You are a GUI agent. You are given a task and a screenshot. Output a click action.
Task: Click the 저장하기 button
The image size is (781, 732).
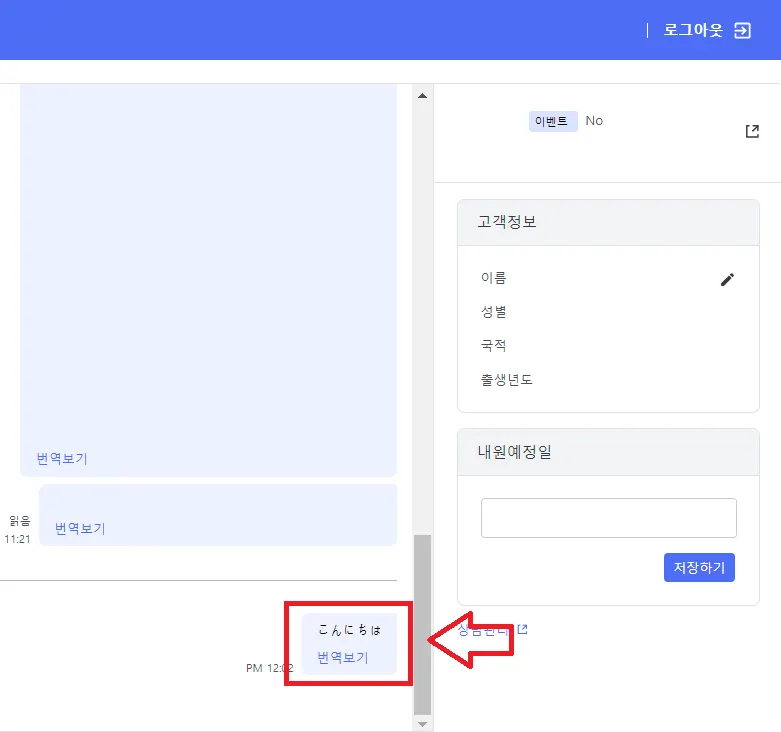pyautogui.click(x=699, y=567)
